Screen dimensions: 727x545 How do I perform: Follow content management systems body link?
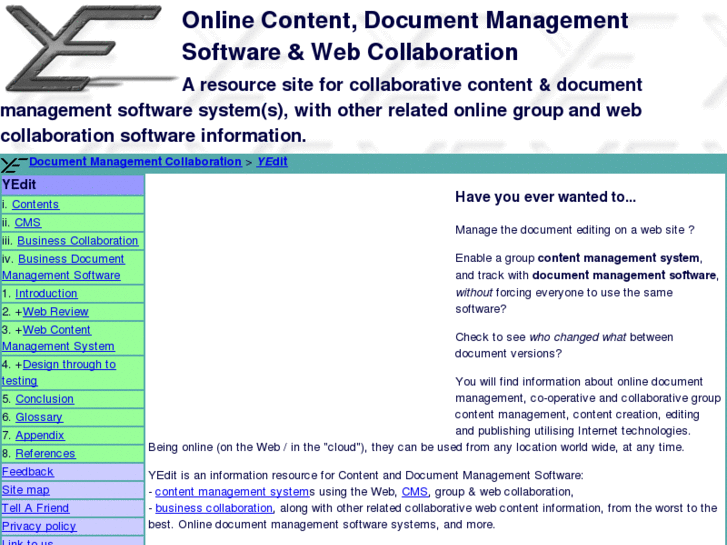click(232, 492)
